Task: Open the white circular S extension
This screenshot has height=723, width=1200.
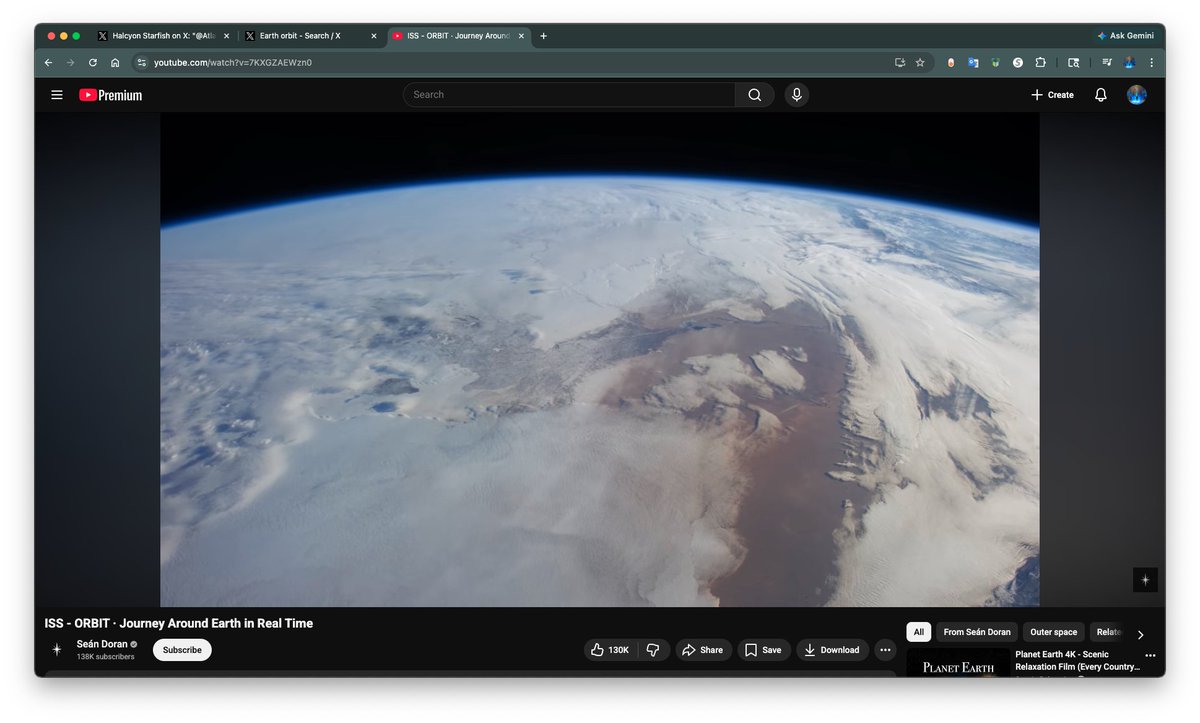Action: (1018, 62)
